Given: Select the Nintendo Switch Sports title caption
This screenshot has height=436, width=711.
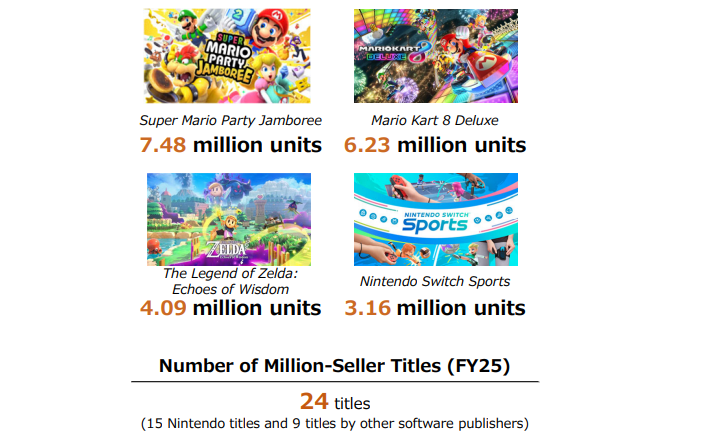Looking at the screenshot, I should click(435, 282).
